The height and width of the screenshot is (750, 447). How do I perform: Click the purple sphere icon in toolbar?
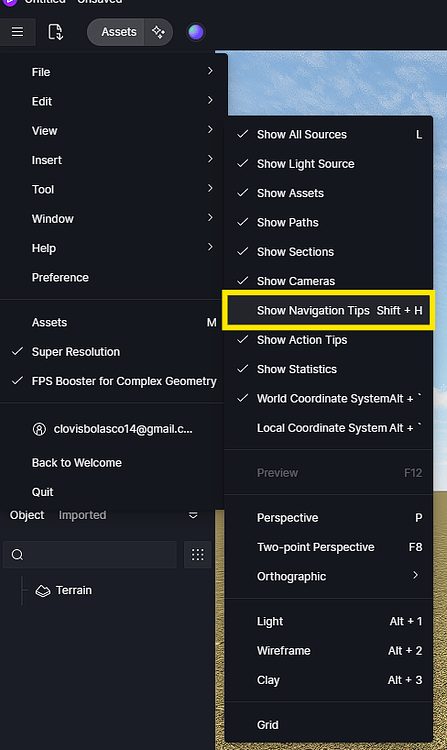point(196,32)
